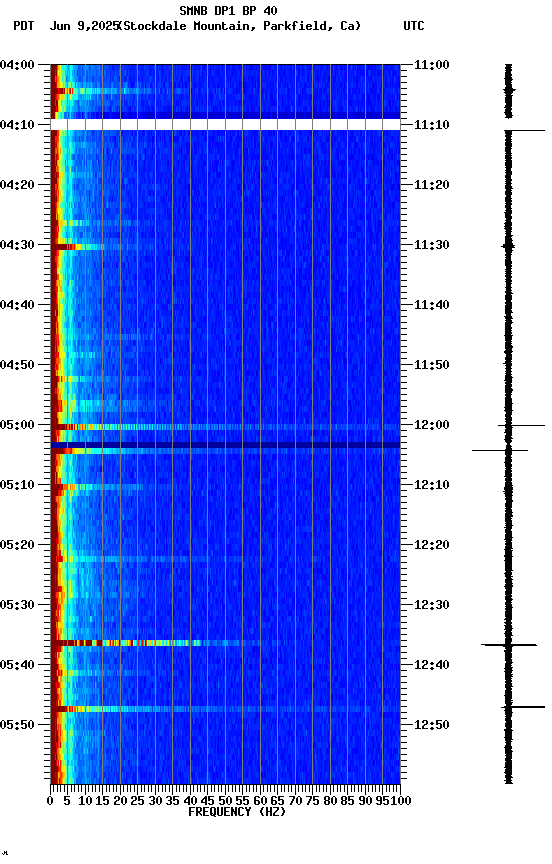Click the 04:50 PDT time label
This screenshot has height=864, width=552.
pos(17,365)
